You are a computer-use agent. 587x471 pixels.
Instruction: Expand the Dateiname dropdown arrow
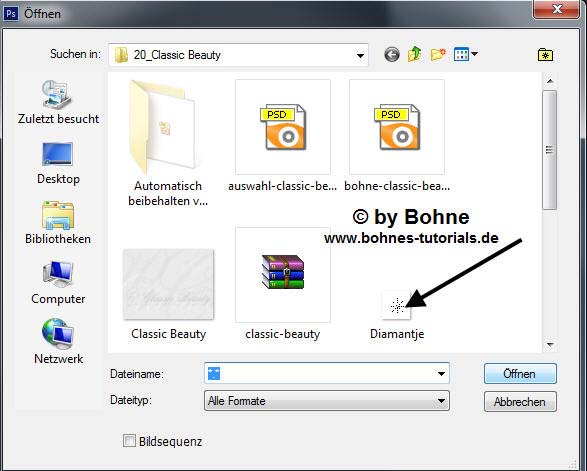(441, 373)
